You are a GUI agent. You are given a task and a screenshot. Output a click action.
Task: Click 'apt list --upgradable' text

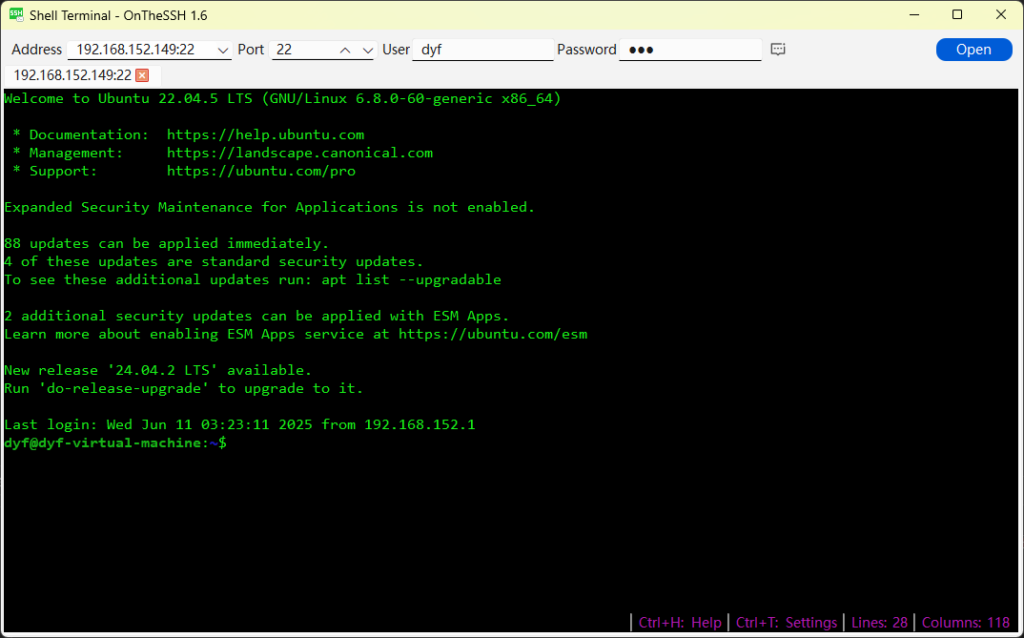pyautogui.click(x=411, y=279)
